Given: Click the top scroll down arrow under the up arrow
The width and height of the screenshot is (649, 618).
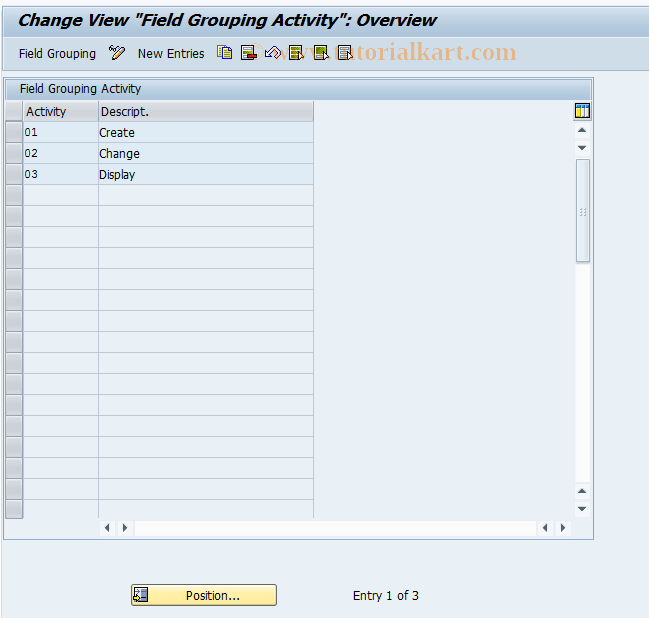Looking at the screenshot, I should pyautogui.click(x=582, y=148).
